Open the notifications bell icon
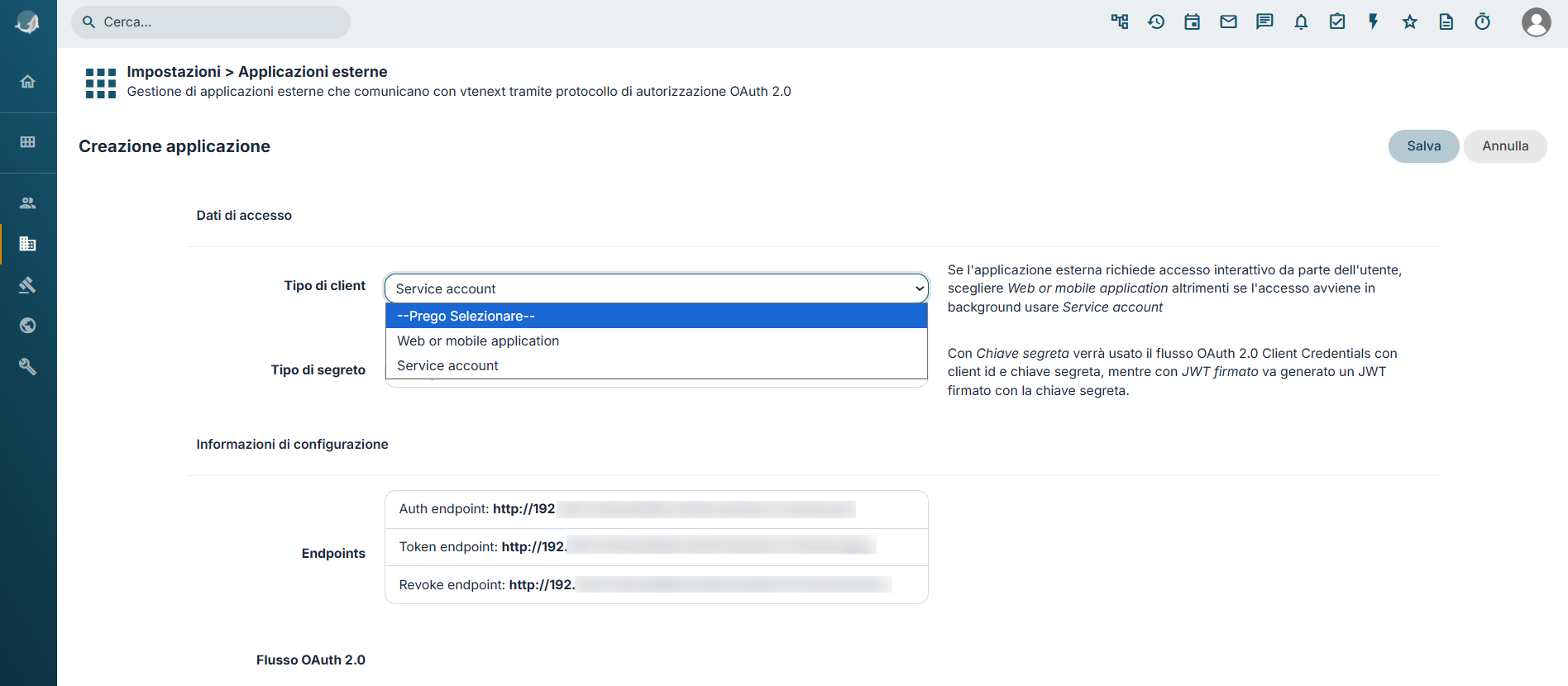This screenshot has height=686, width=1568. tap(1301, 22)
